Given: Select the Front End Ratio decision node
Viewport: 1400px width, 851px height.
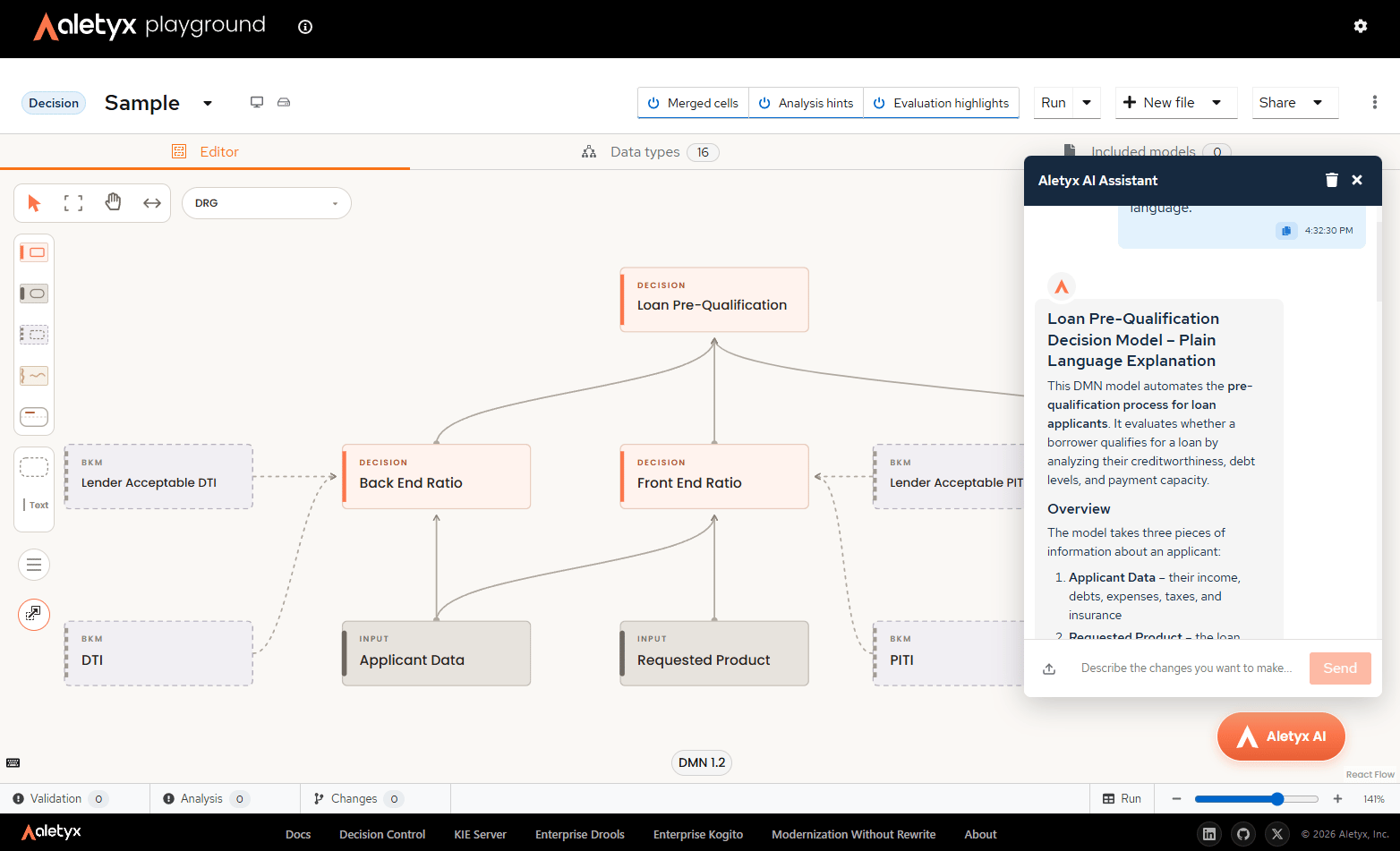Looking at the screenshot, I should click(714, 477).
